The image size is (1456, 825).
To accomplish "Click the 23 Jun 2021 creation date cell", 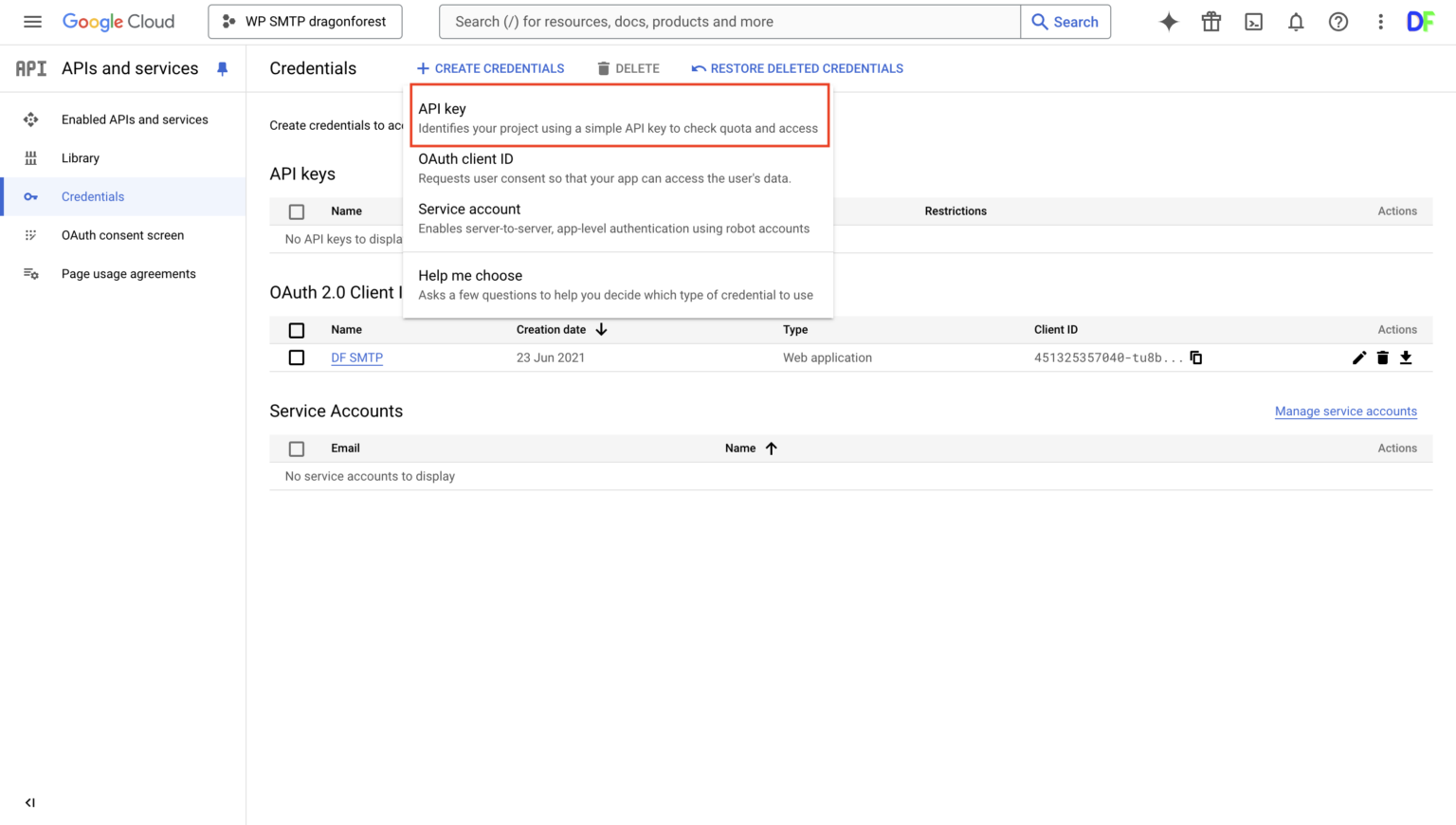I will [x=551, y=357].
